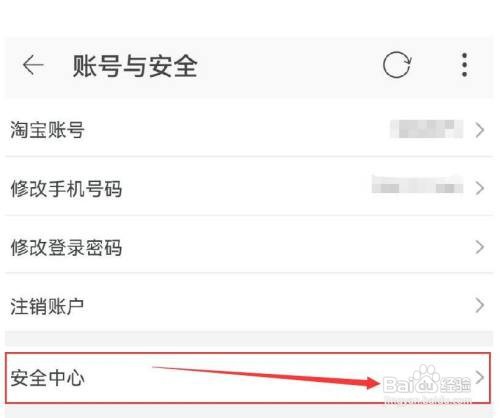Click the chevron at 安全中心 row end
This screenshot has height=418, width=500.
pyautogui.click(x=479, y=377)
